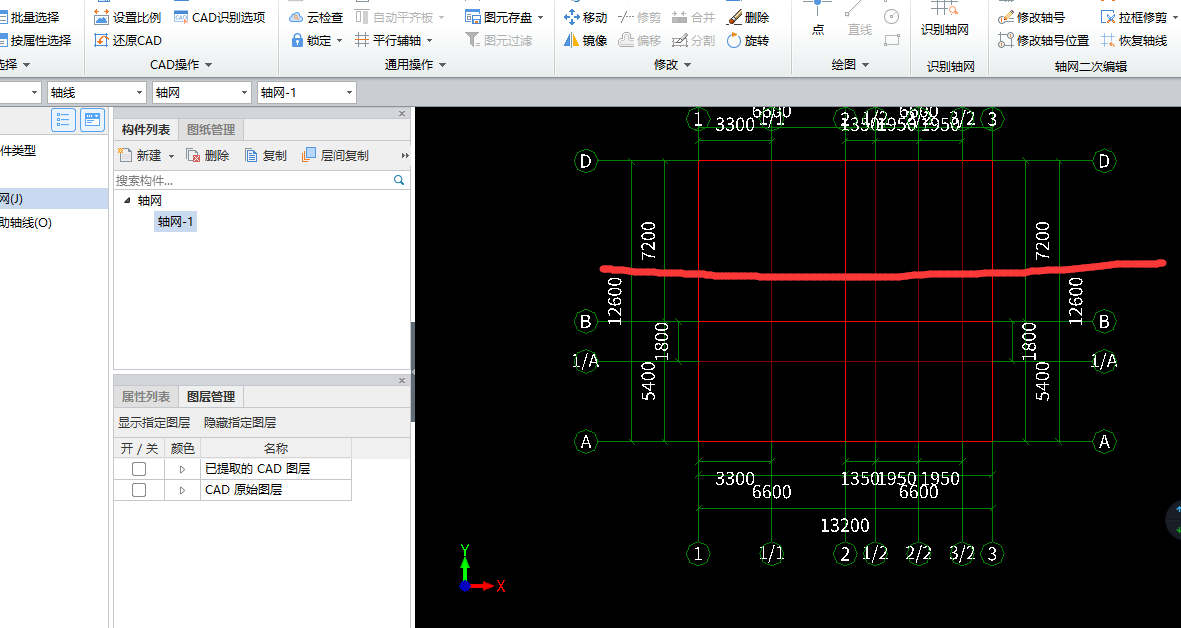Image resolution: width=1181 pixels, height=628 pixels.
Task: Click the 13200 dimension label in drawing
Action: tap(845, 525)
